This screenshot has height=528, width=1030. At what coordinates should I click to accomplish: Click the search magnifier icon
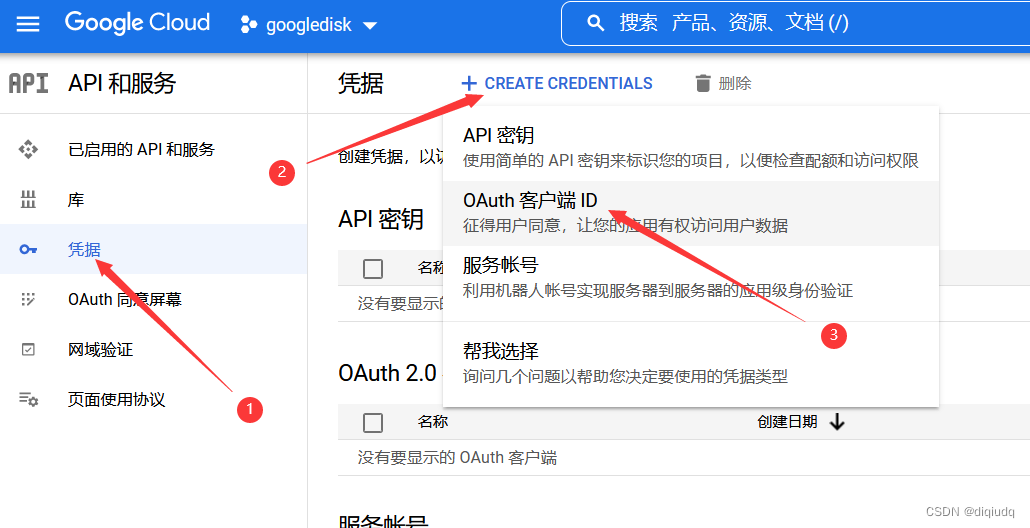tap(595, 24)
